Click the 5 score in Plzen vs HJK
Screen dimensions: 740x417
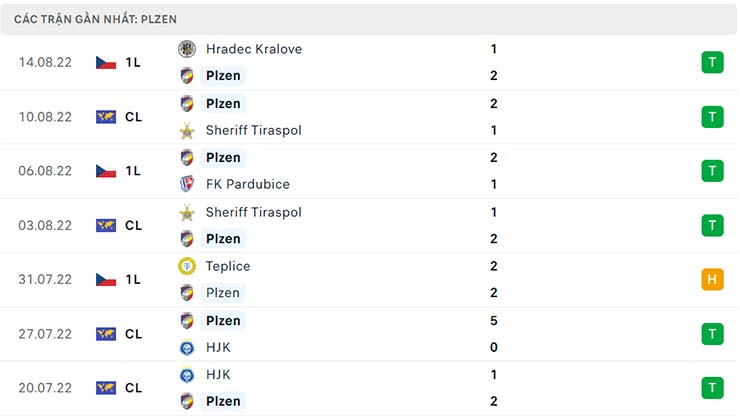494,320
